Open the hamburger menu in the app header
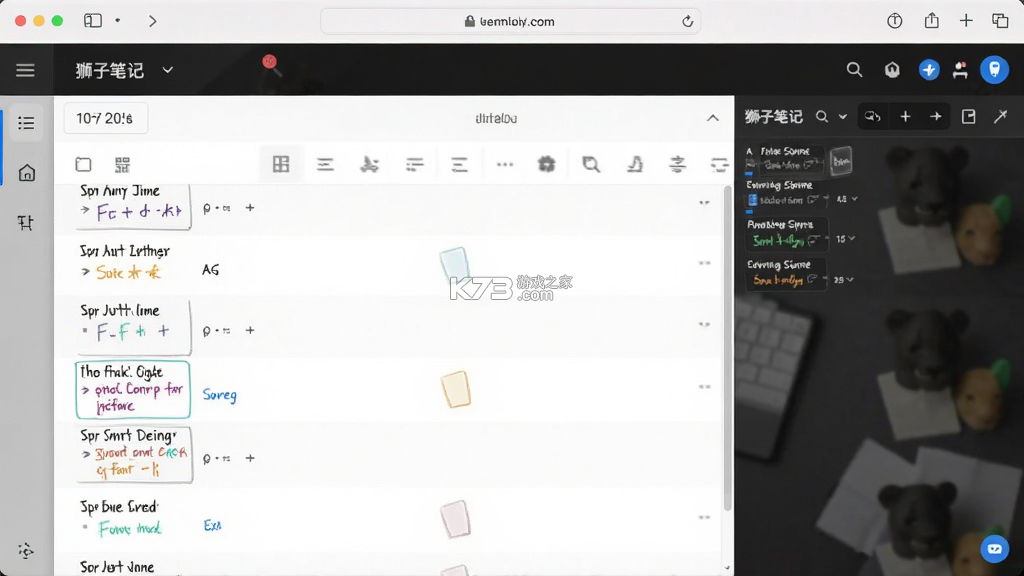Viewport: 1024px width, 576px height. (25, 70)
